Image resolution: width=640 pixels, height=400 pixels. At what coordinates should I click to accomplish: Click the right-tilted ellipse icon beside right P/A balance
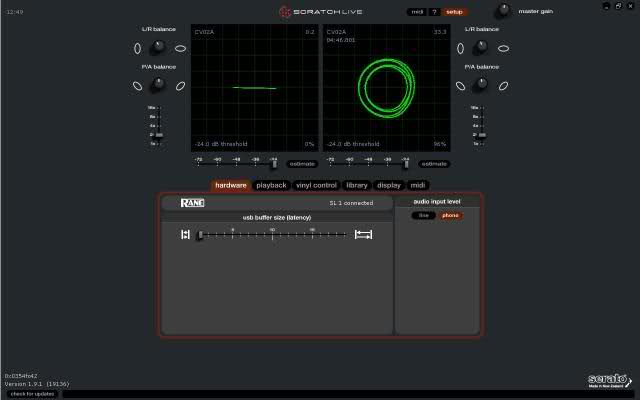pos(503,86)
